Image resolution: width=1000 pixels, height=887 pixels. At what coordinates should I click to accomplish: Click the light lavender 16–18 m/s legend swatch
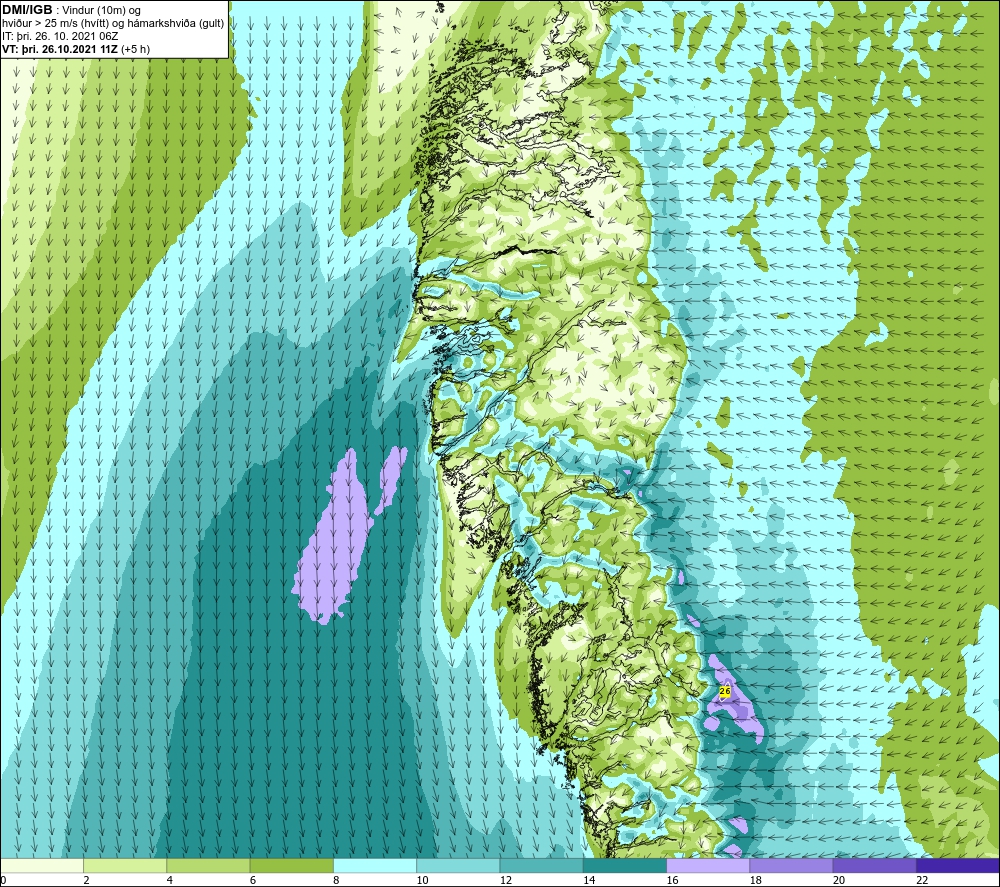point(708,865)
